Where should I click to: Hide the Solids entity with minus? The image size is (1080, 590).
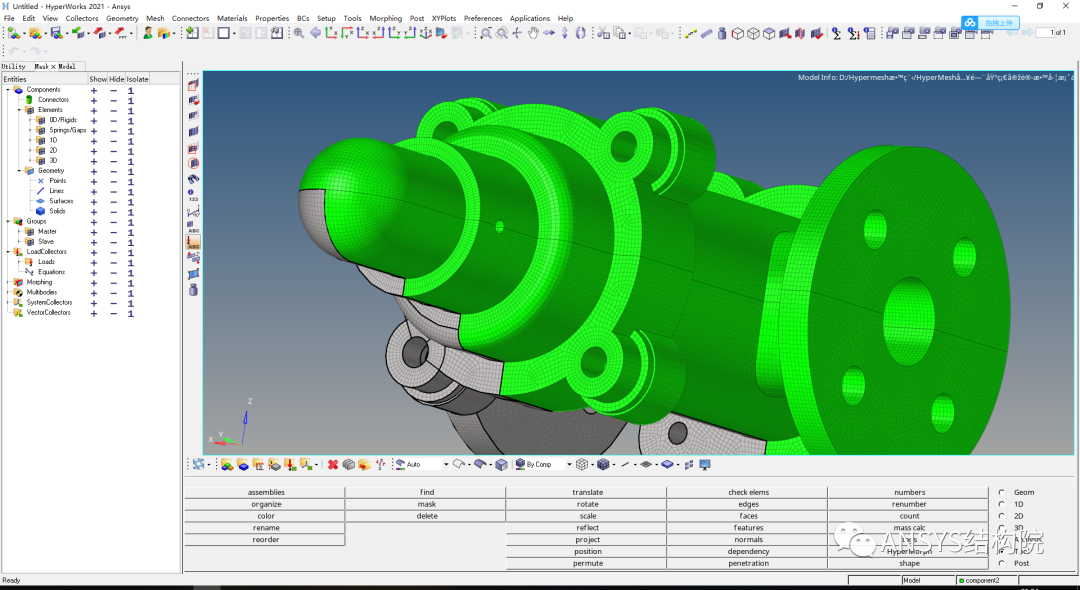[113, 211]
